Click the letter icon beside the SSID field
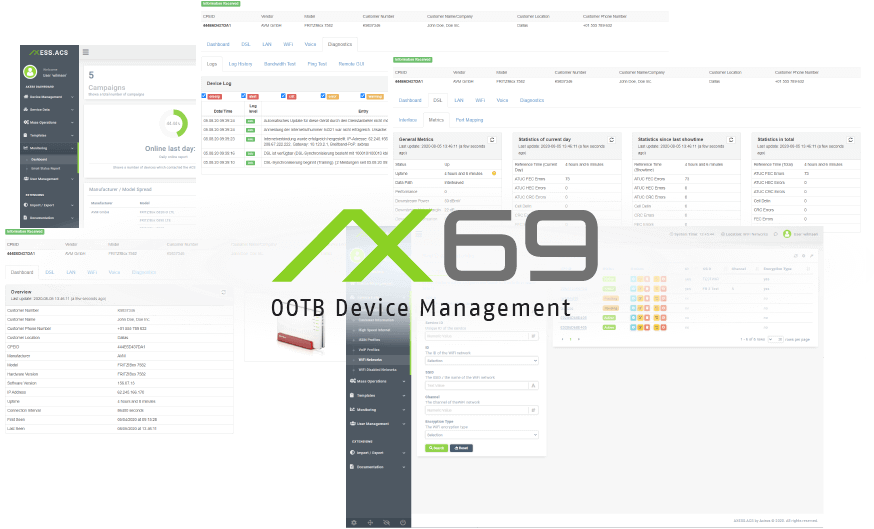 pyautogui.click(x=533, y=386)
